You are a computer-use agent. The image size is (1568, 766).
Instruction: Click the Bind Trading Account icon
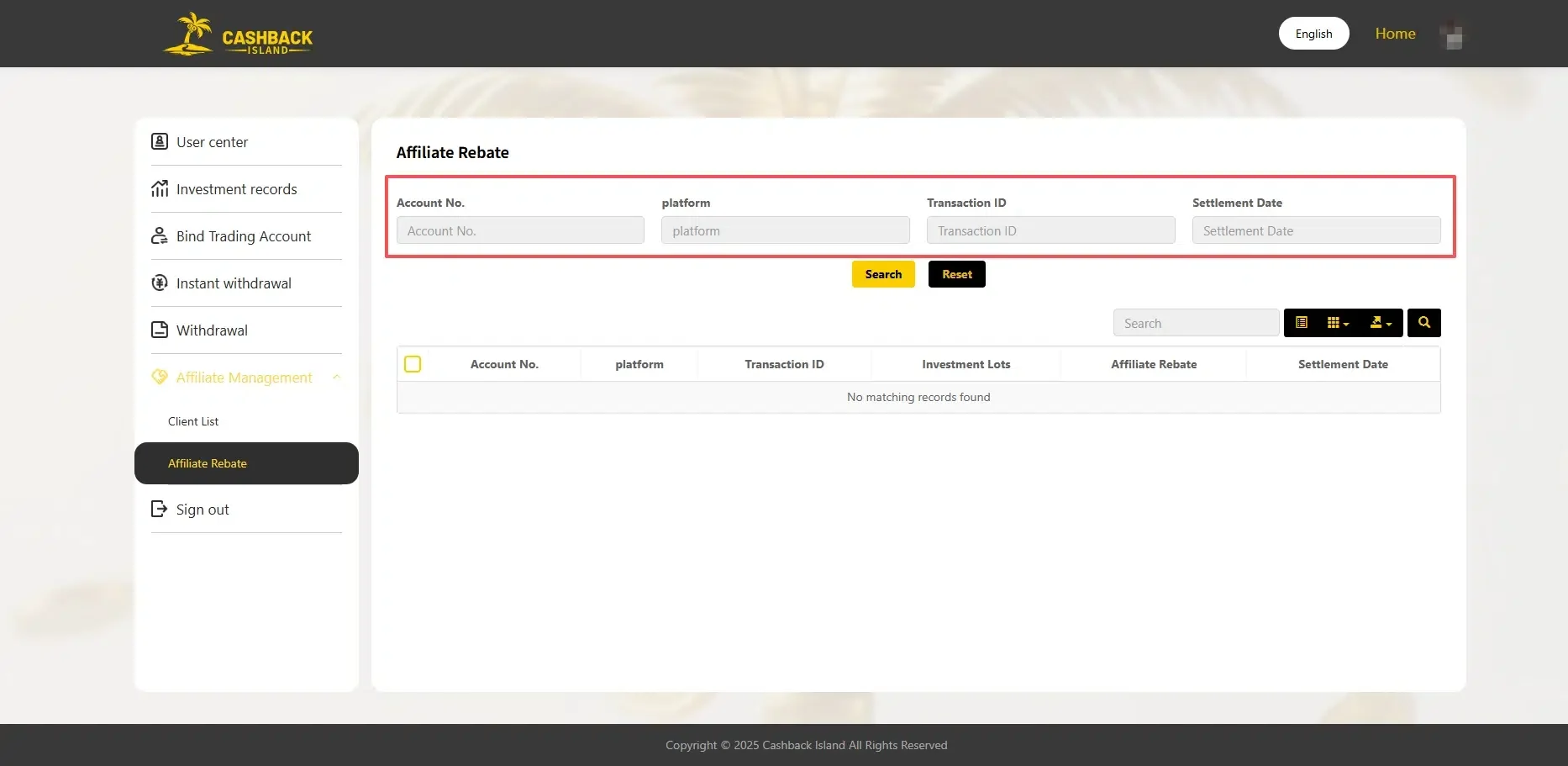[160, 235]
